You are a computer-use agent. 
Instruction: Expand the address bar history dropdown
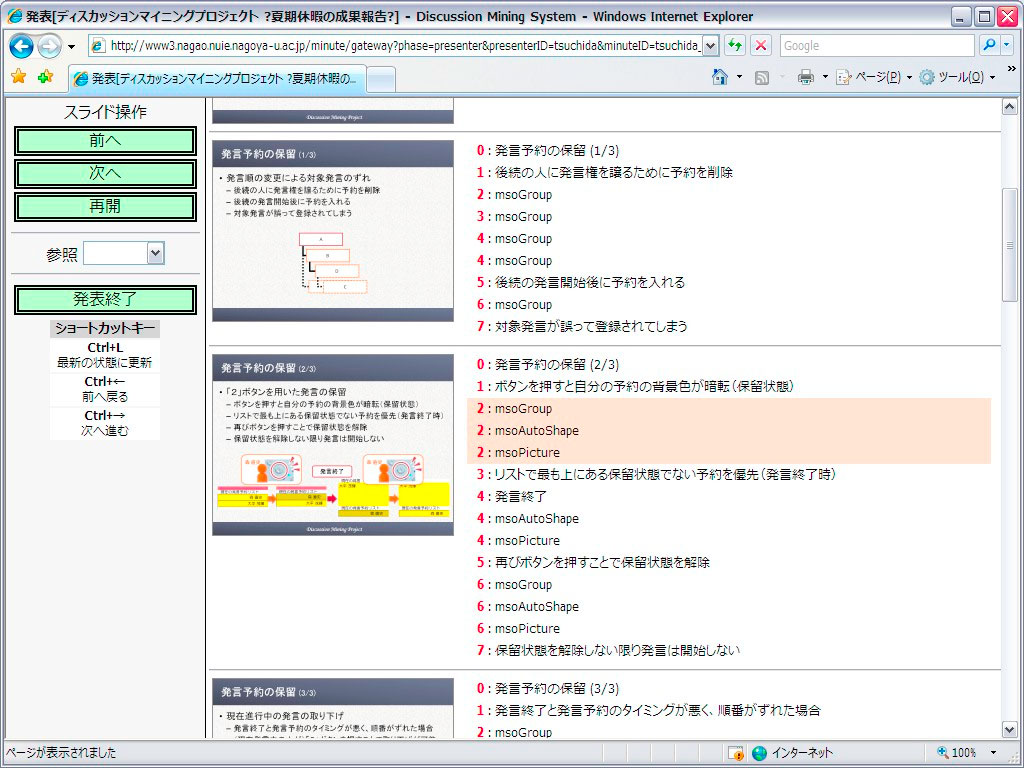pos(711,46)
